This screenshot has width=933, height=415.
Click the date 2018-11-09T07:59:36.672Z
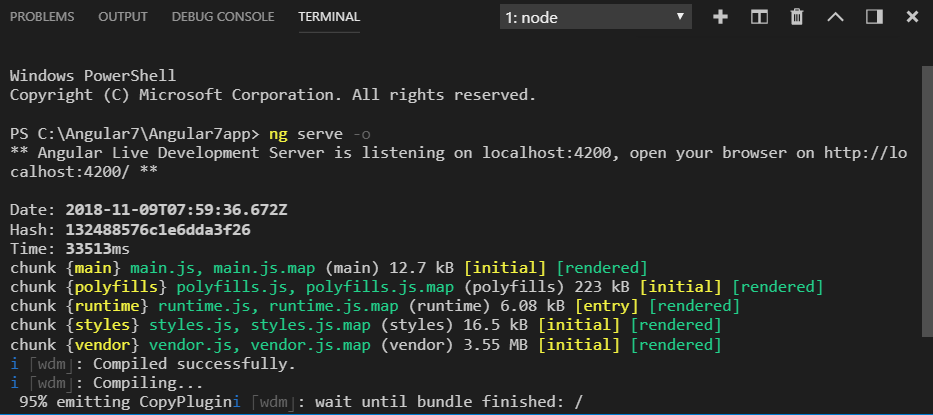[x=176, y=210]
